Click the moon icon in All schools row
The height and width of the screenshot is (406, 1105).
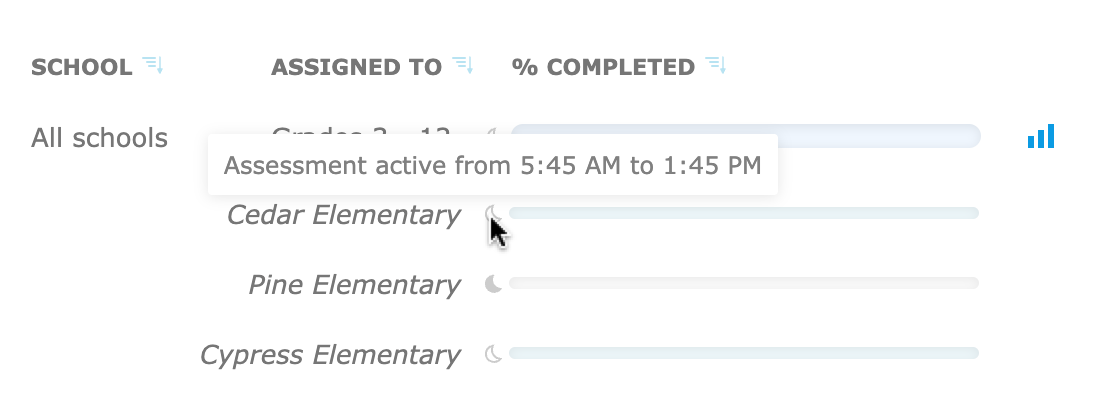click(494, 131)
